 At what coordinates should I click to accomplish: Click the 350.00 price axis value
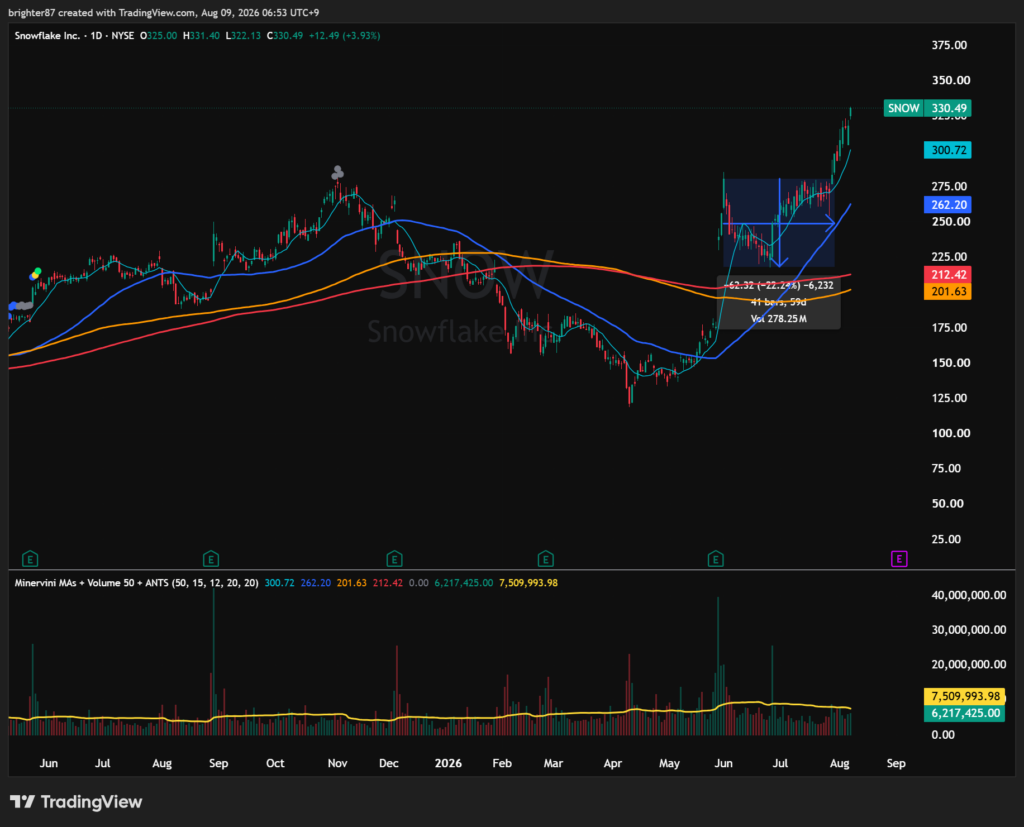click(950, 80)
